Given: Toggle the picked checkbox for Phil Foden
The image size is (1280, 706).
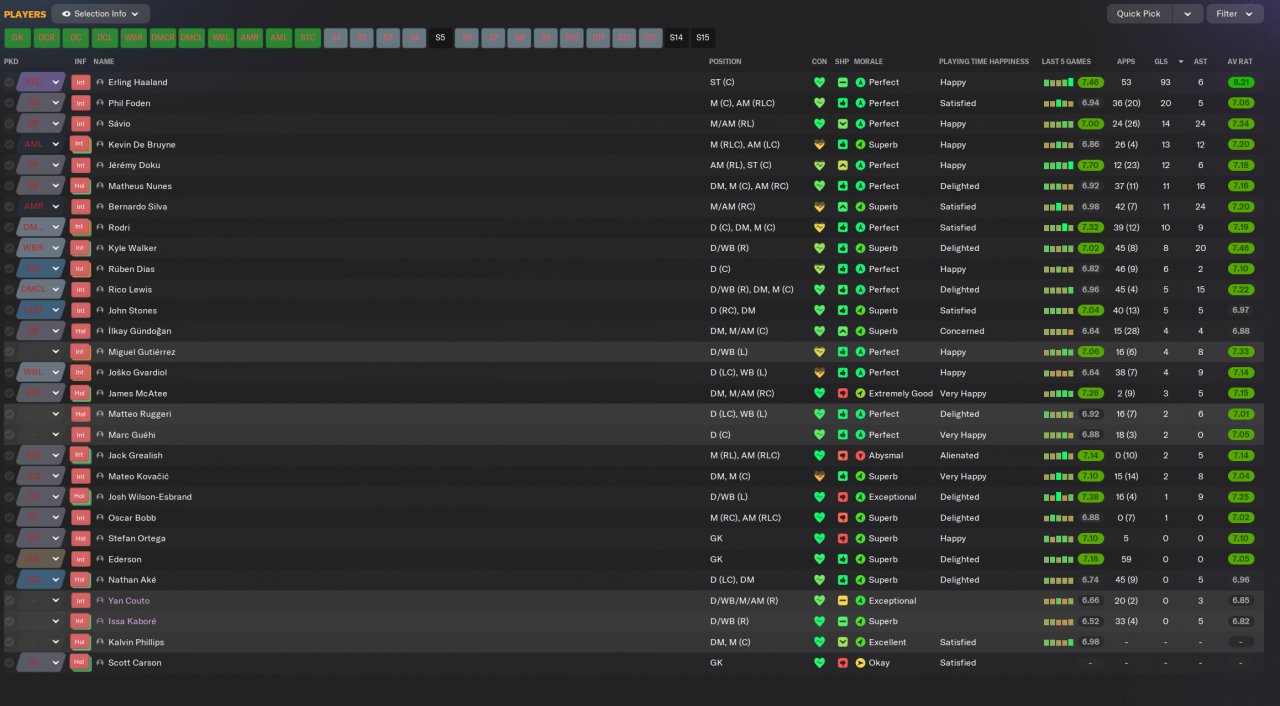Looking at the screenshot, I should 9,103.
